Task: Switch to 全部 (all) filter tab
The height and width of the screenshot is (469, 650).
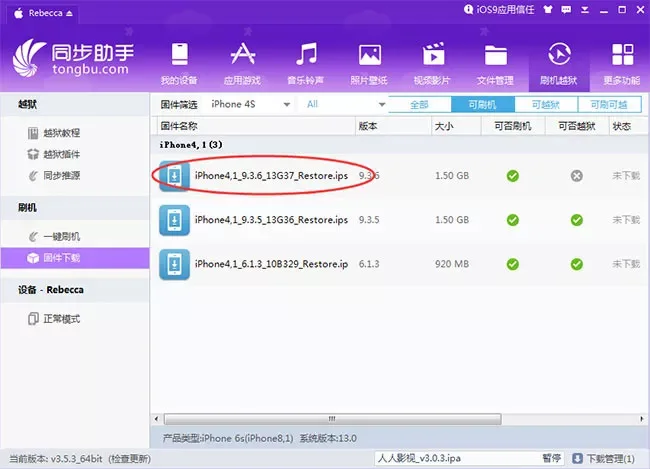Action: tap(420, 104)
